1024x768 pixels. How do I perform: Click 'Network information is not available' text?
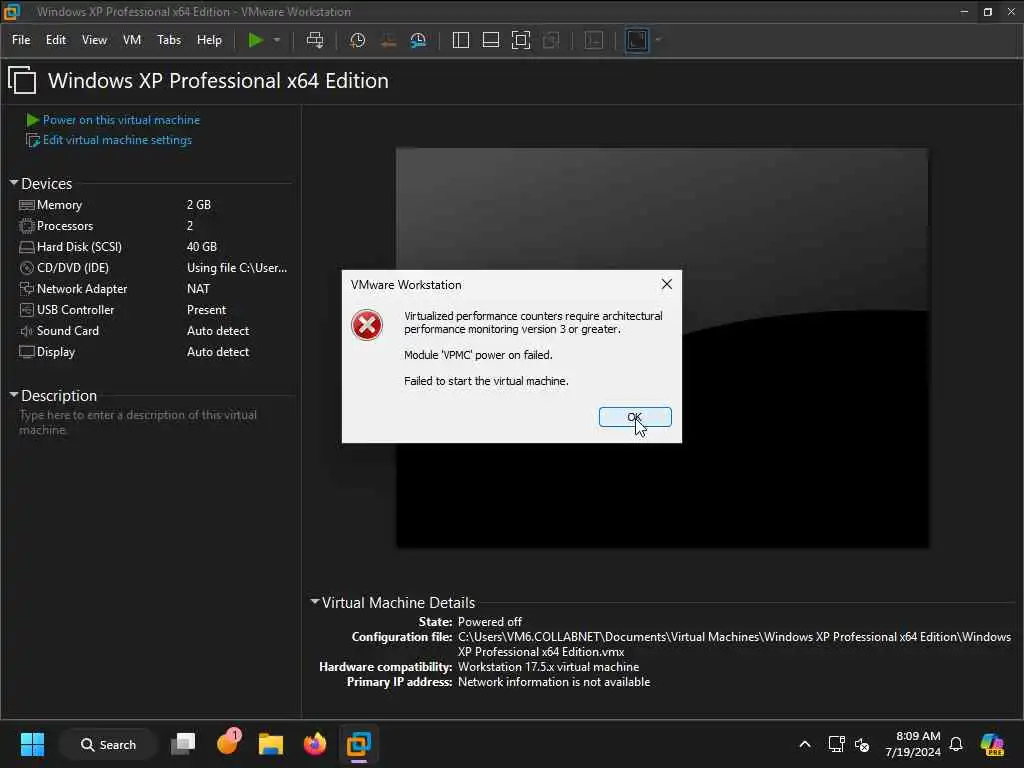pyautogui.click(x=554, y=681)
